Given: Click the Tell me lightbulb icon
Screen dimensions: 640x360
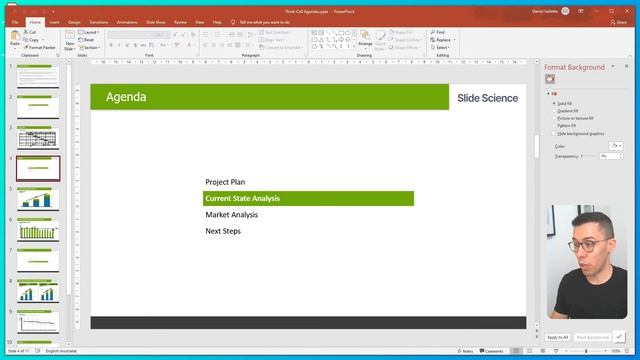Looking at the screenshot, I should pyautogui.click(x=233, y=22).
